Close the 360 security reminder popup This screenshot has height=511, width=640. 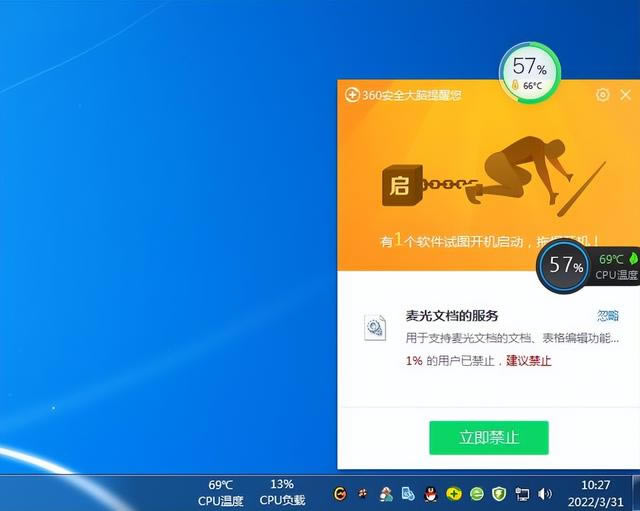(x=625, y=95)
